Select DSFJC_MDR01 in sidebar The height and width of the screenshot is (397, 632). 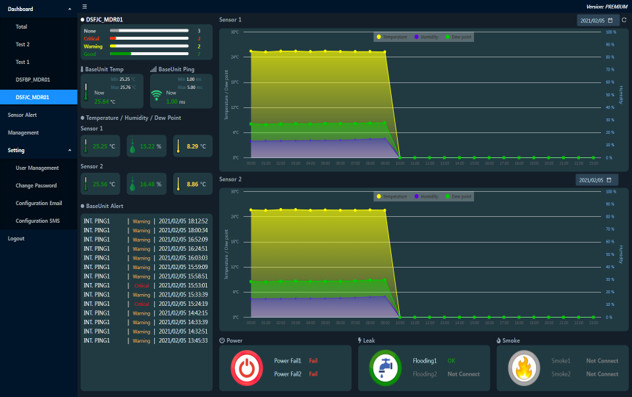pyautogui.click(x=39, y=97)
